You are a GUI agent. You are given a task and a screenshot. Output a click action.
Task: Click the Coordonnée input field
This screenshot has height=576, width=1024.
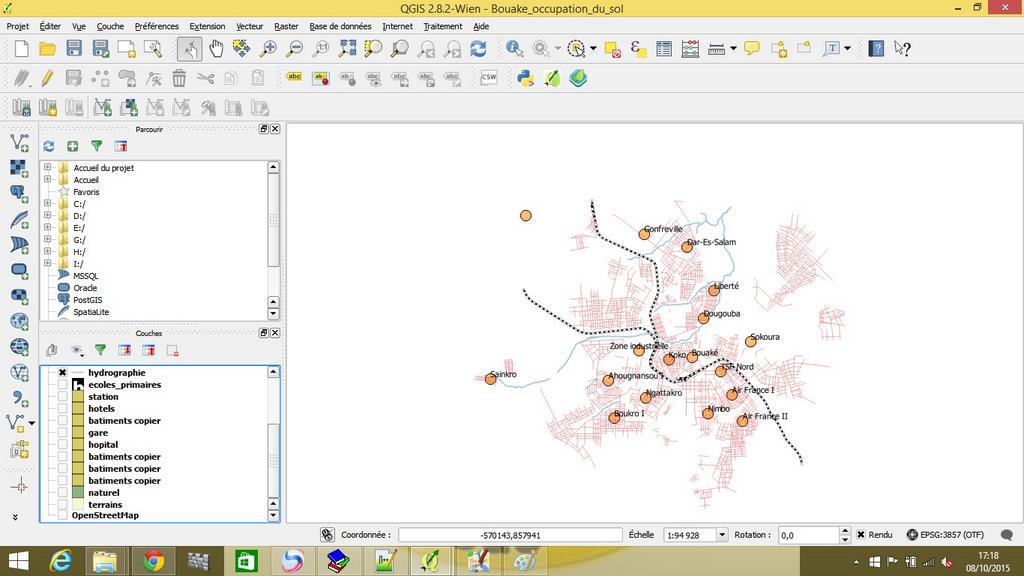(x=510, y=535)
